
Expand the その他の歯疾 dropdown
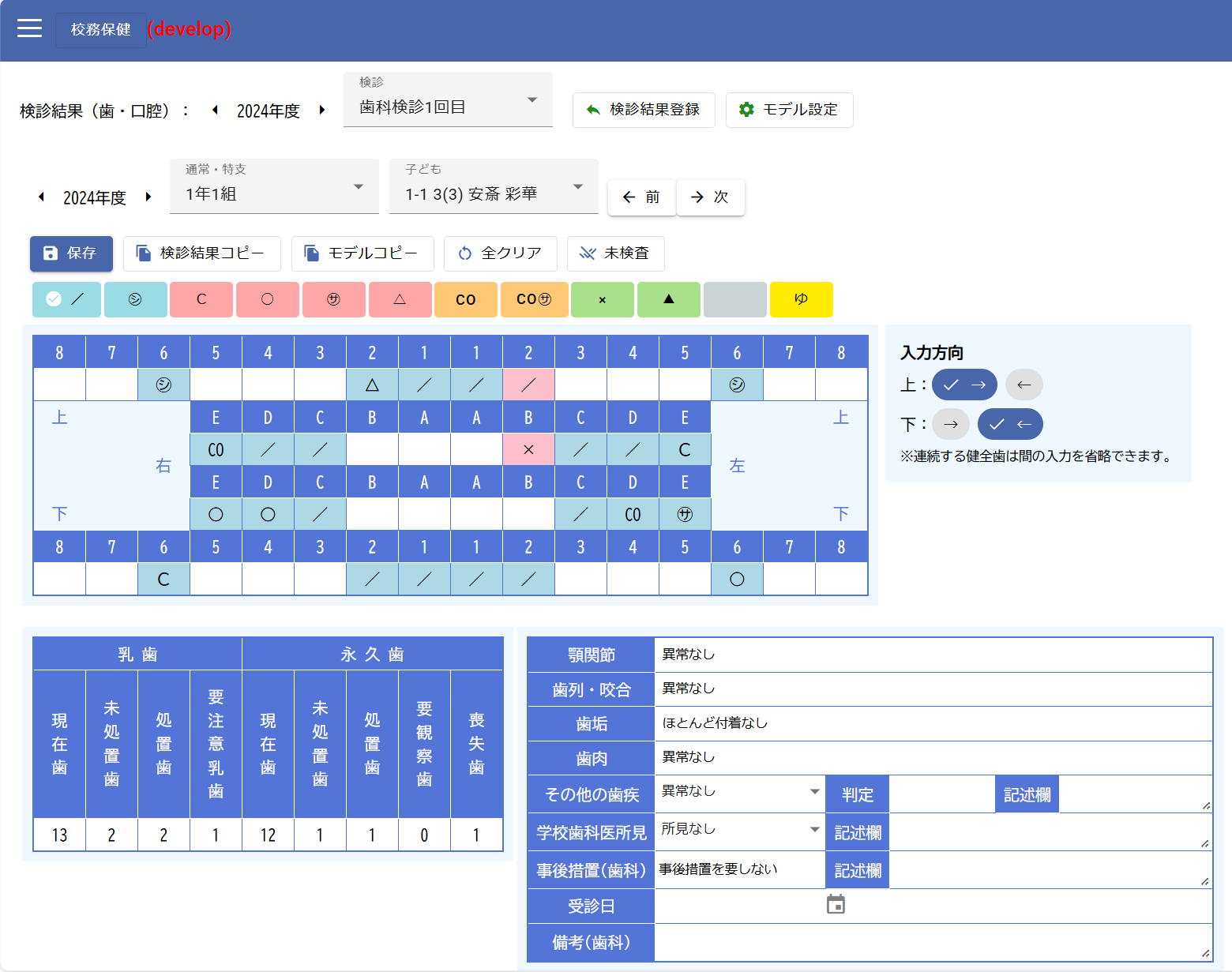click(x=740, y=792)
